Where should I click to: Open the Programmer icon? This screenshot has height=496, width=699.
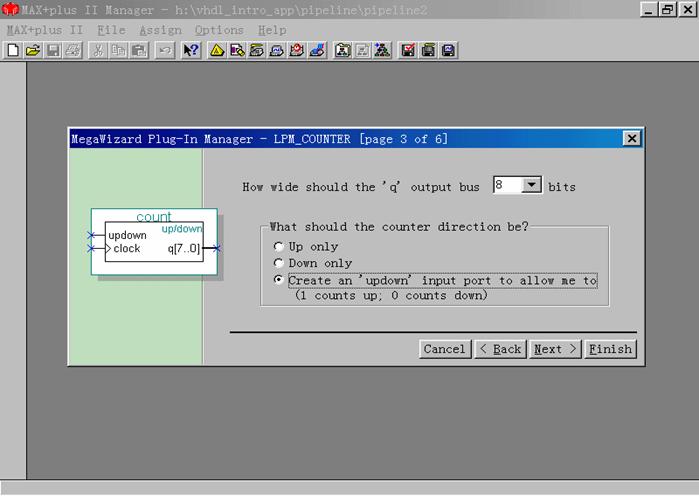[317, 50]
